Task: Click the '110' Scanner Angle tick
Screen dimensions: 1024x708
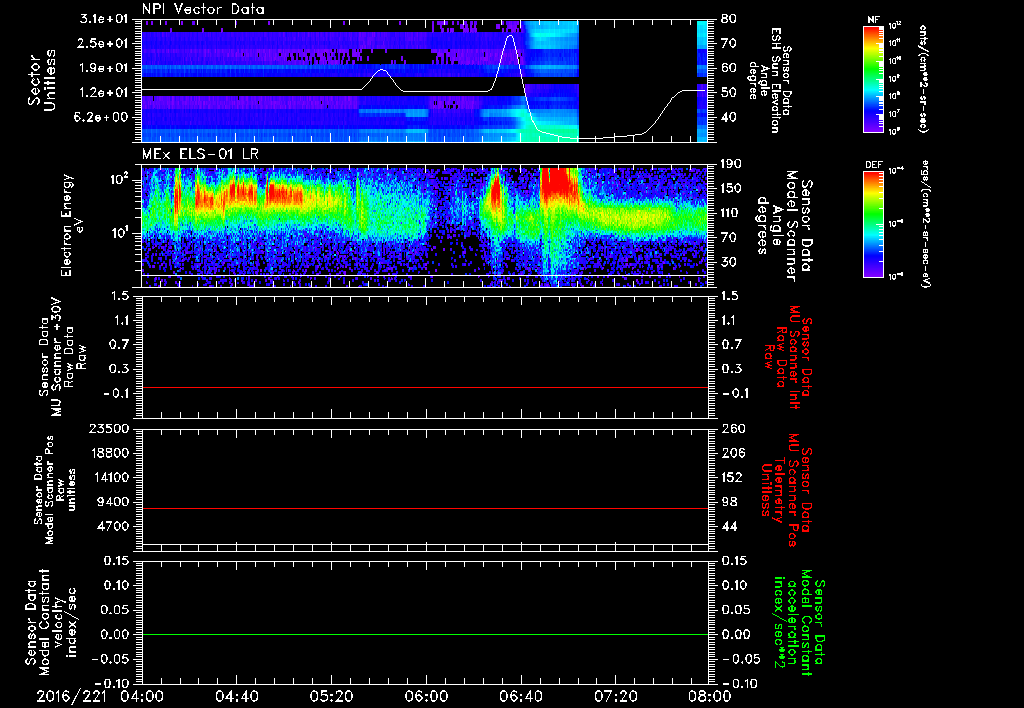Action: 731,214
